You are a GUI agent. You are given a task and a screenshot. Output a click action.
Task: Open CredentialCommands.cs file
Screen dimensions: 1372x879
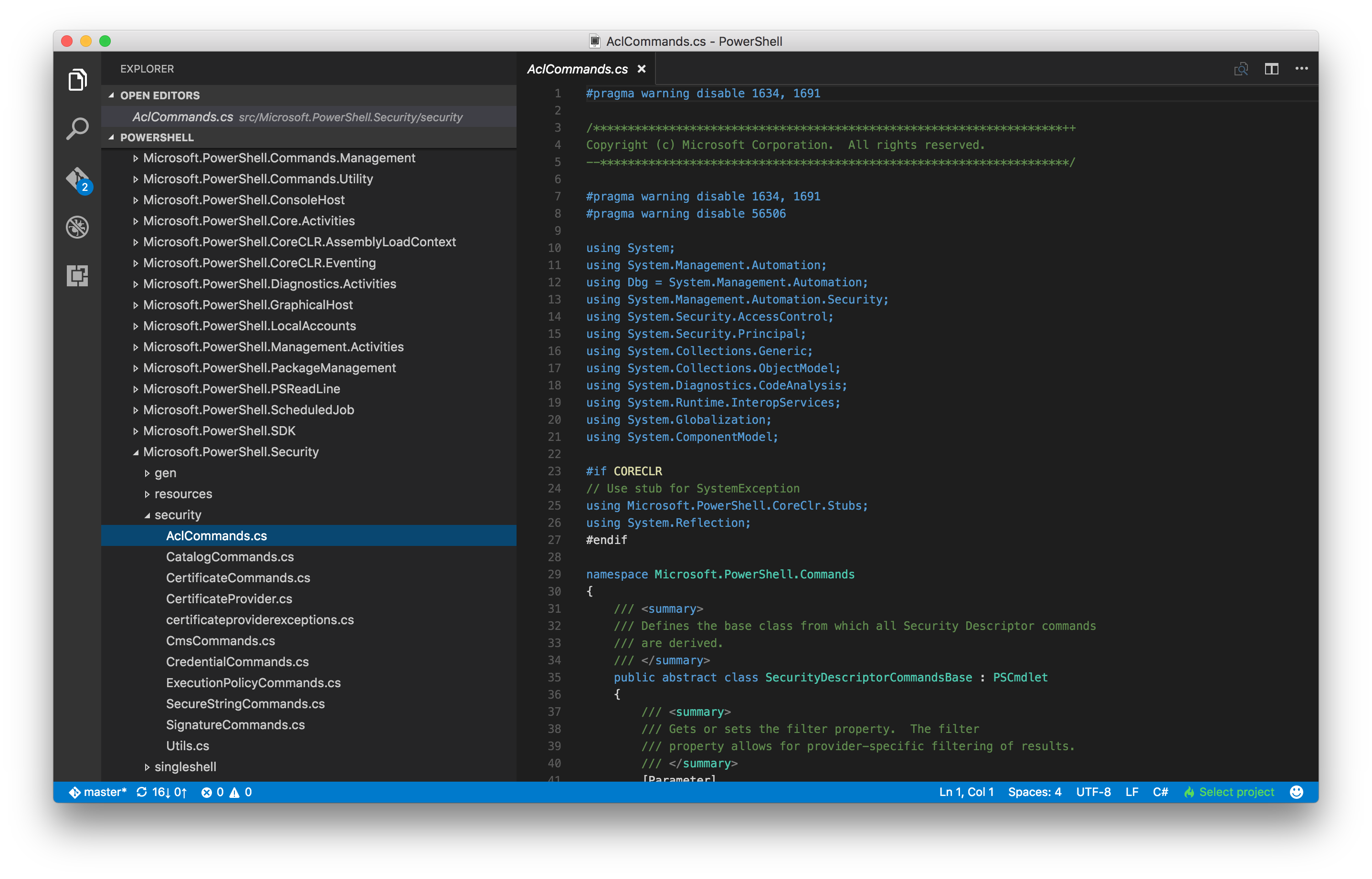coord(309,662)
